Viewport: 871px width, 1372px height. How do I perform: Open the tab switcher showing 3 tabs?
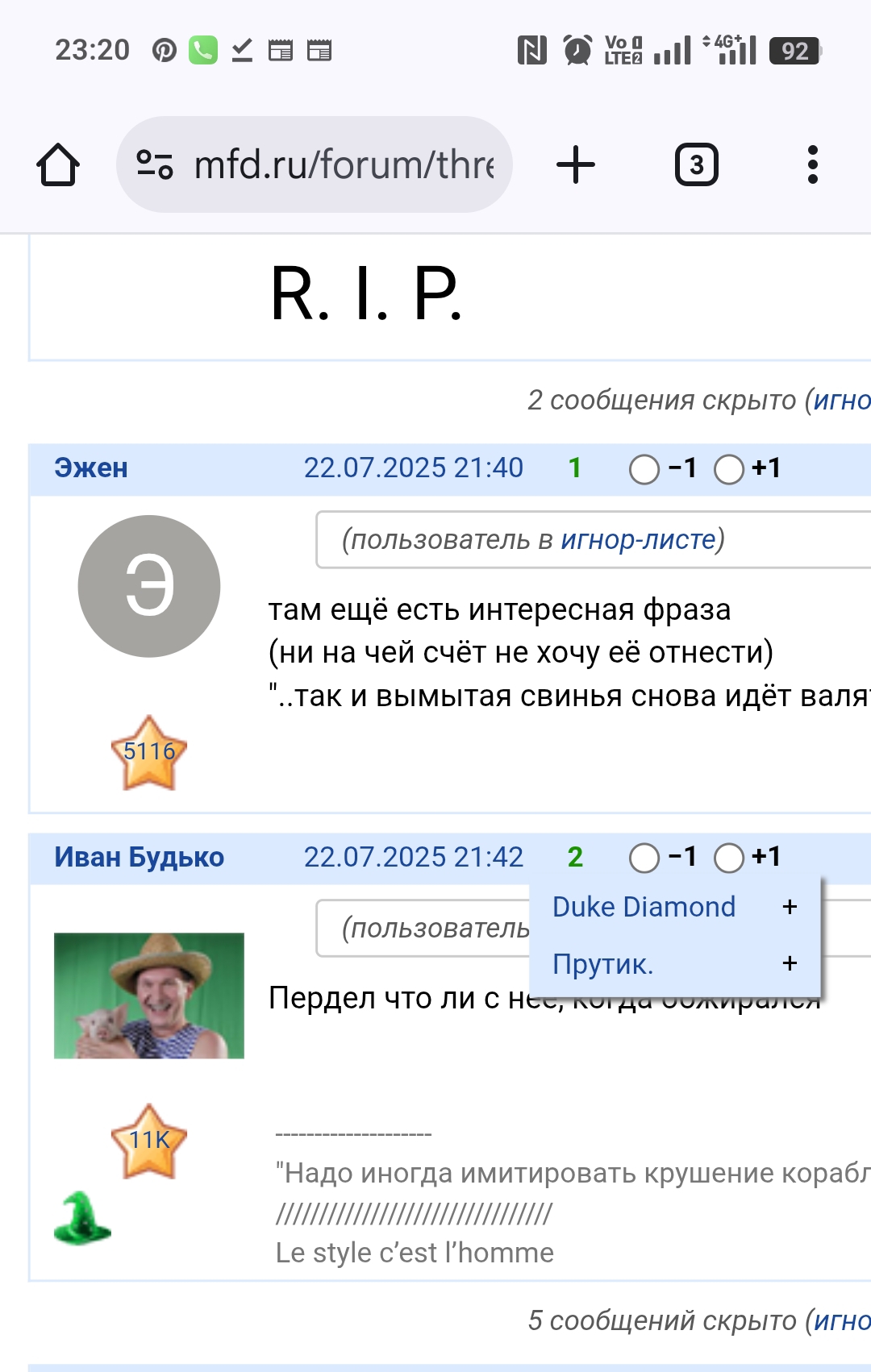696,164
